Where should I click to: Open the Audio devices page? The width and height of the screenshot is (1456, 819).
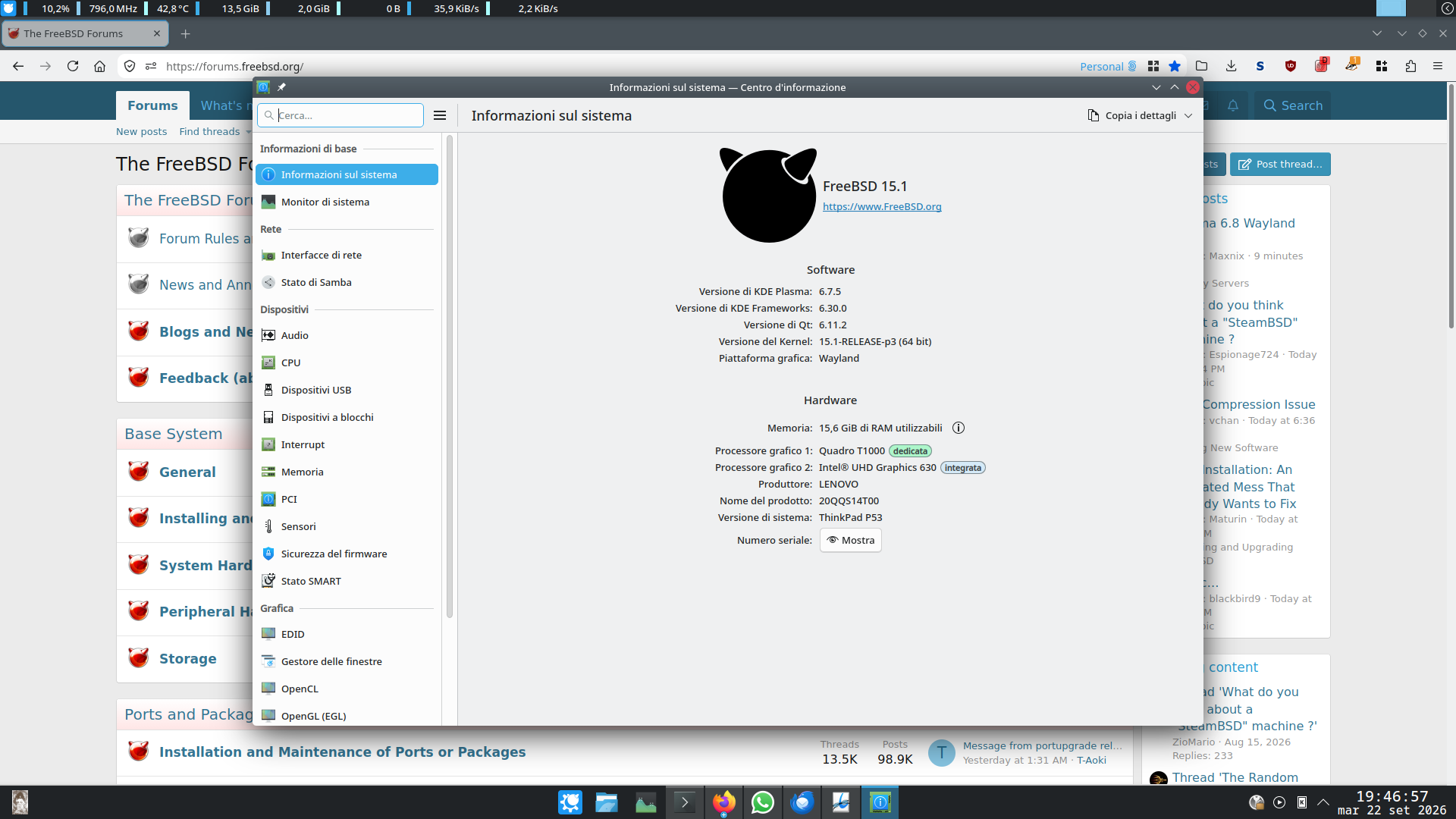point(347,335)
